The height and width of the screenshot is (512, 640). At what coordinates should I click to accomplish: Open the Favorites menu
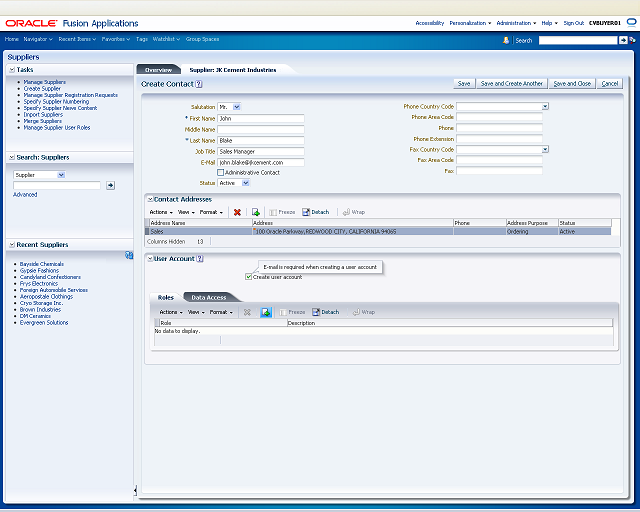coord(116,39)
